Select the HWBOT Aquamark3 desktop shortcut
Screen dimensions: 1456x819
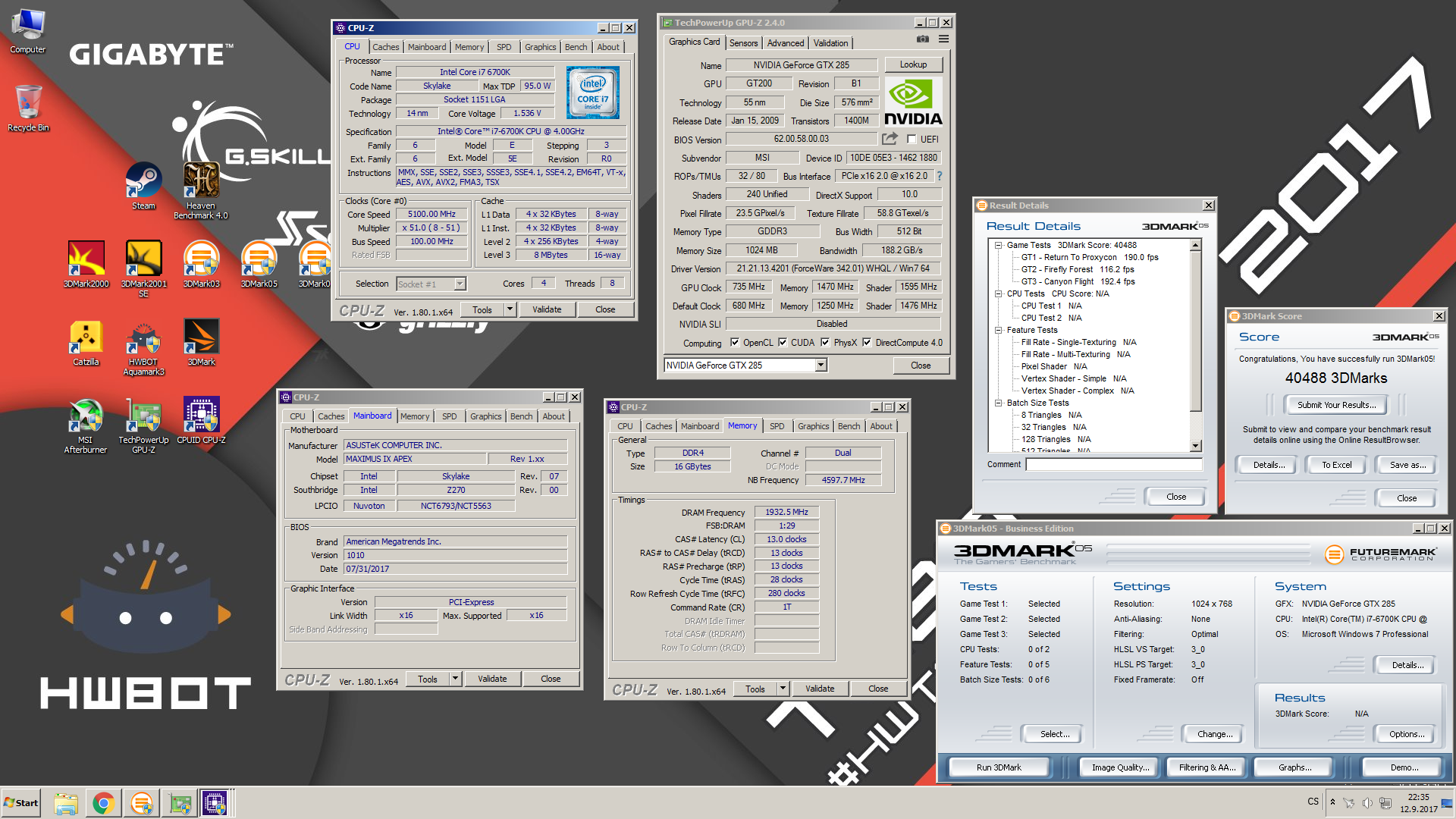[x=143, y=347]
